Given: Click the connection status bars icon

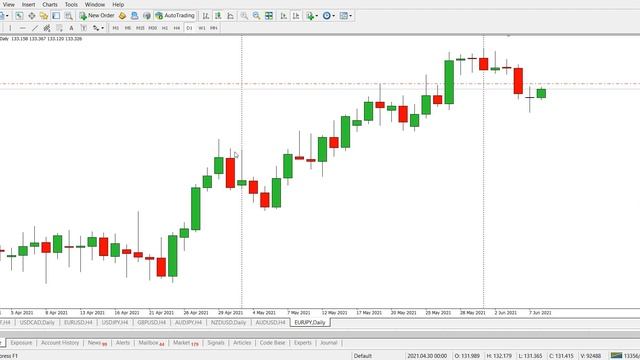Looking at the screenshot, I should pyautogui.click(x=616, y=356).
